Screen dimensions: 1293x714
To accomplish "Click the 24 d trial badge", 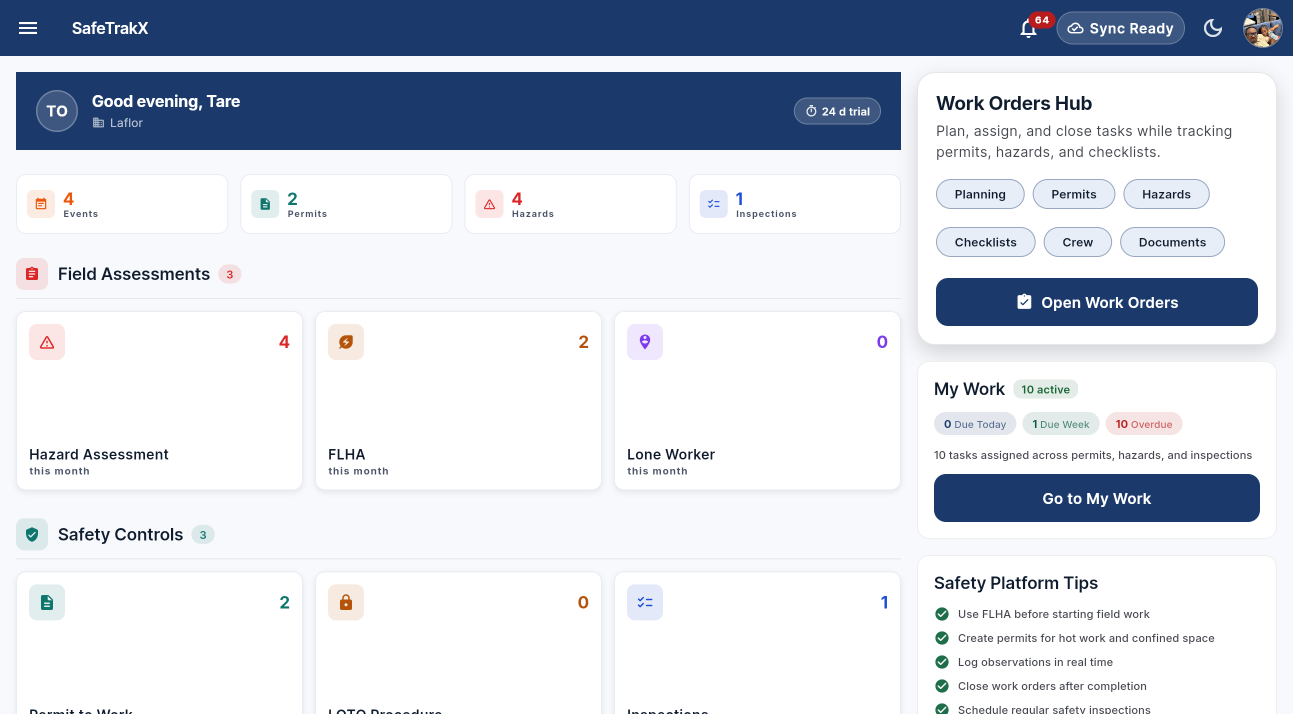I will 837,111.
